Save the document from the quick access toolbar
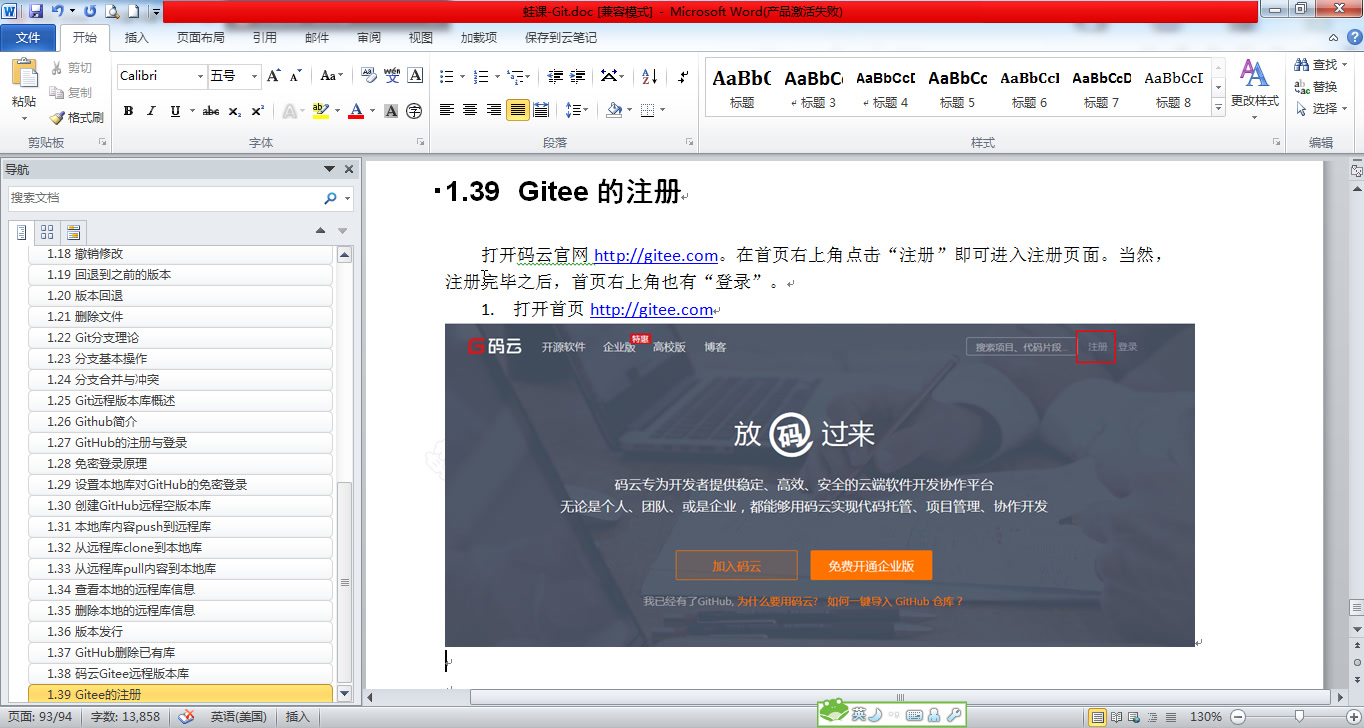Image resolution: width=1364 pixels, height=728 pixels. tap(36, 11)
